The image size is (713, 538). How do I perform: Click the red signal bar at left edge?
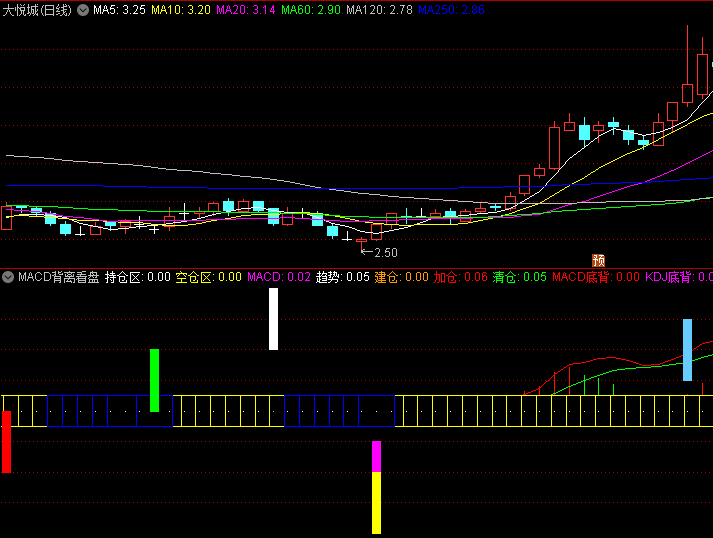coord(6,442)
